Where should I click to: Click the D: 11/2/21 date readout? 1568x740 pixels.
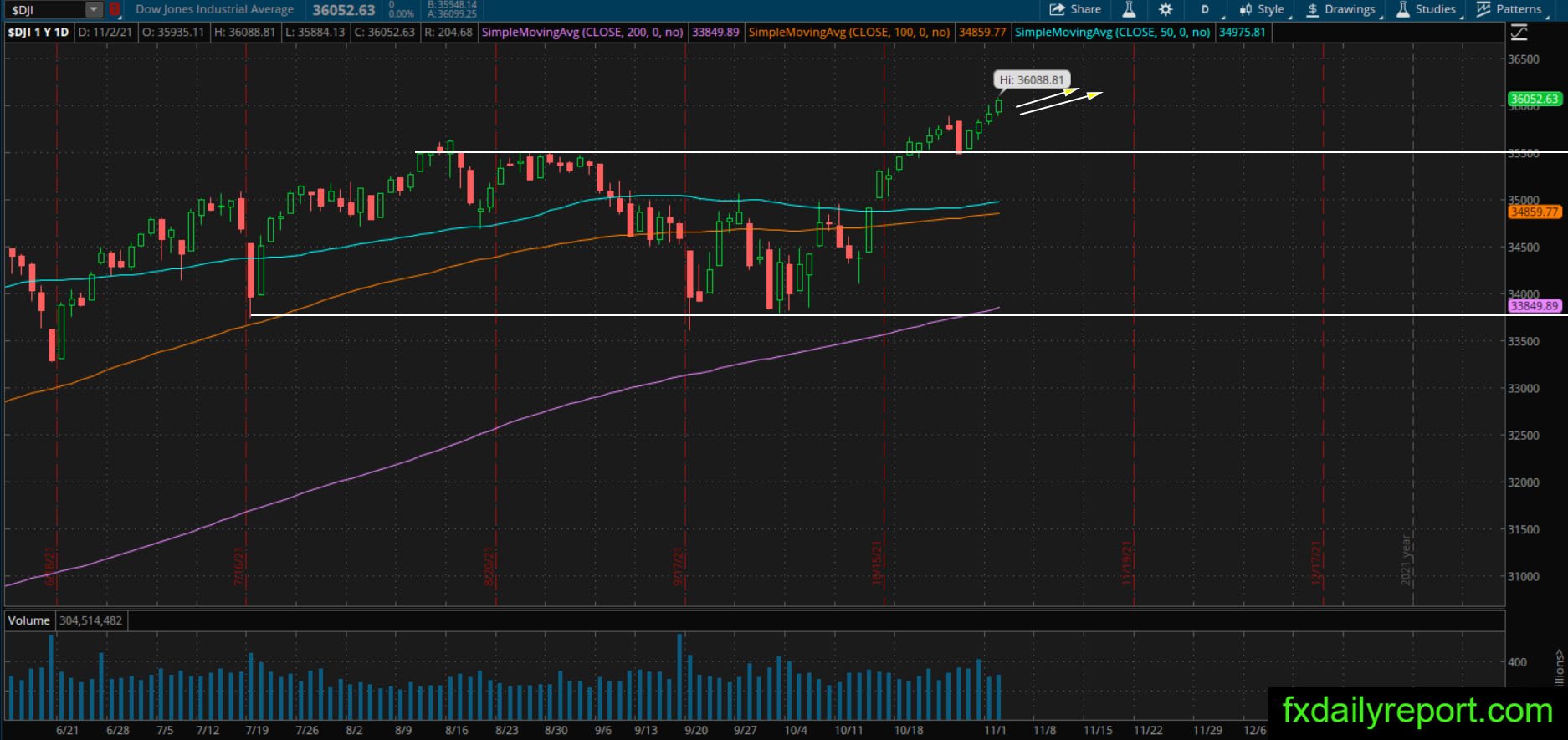105,33
